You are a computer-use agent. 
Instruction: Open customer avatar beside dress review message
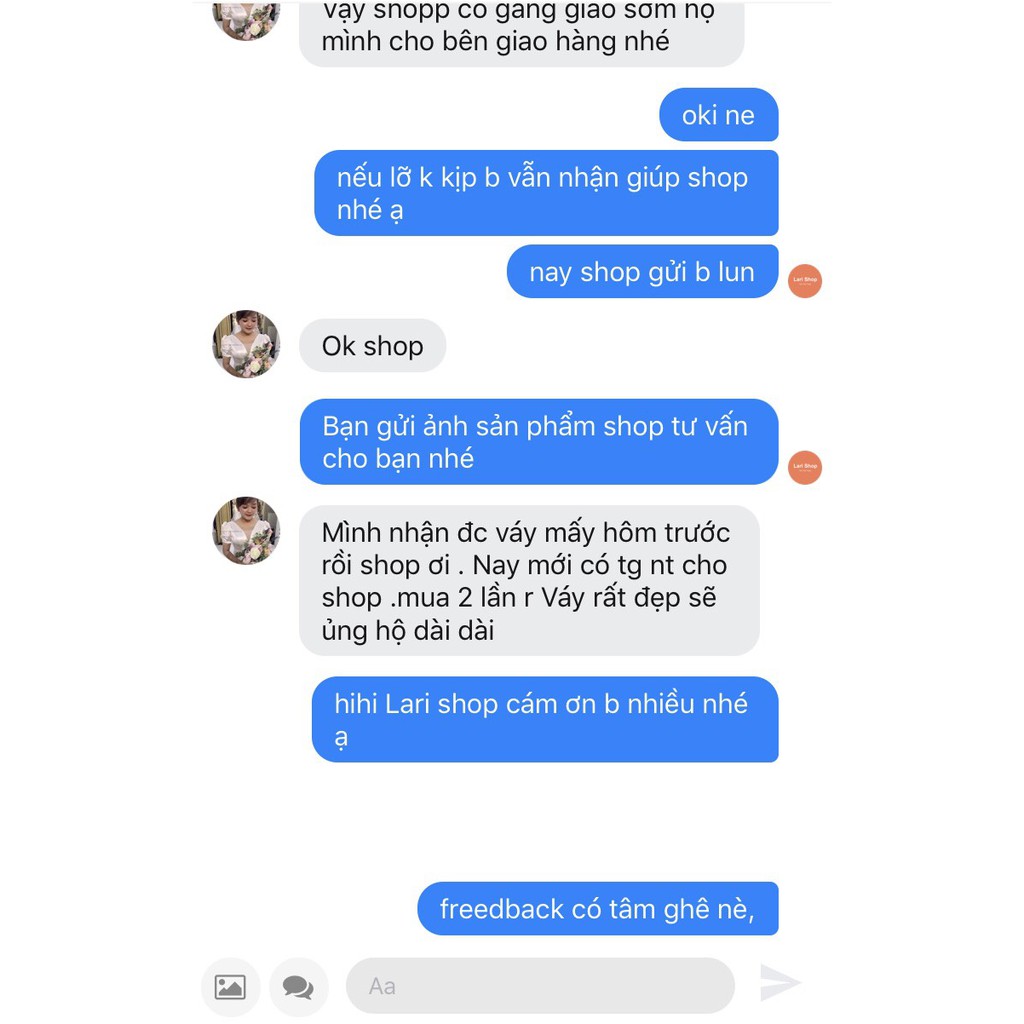point(246,530)
